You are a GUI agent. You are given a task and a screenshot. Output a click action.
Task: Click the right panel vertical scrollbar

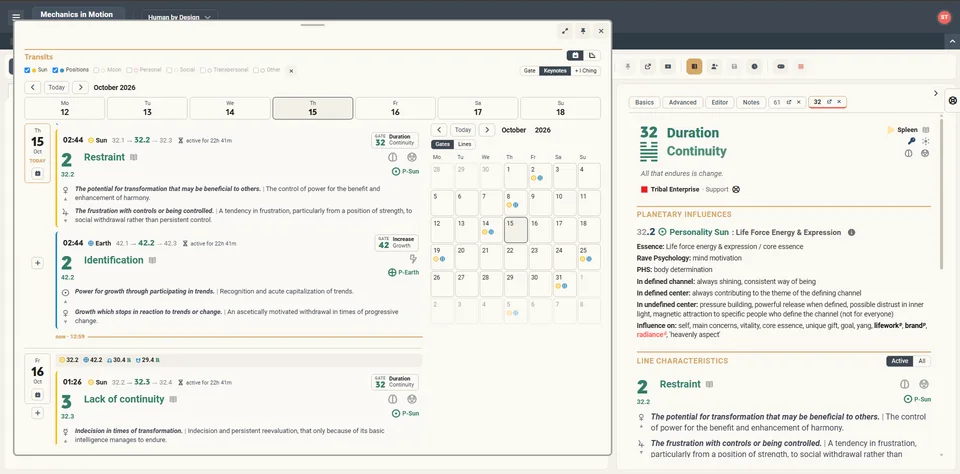pos(942,196)
